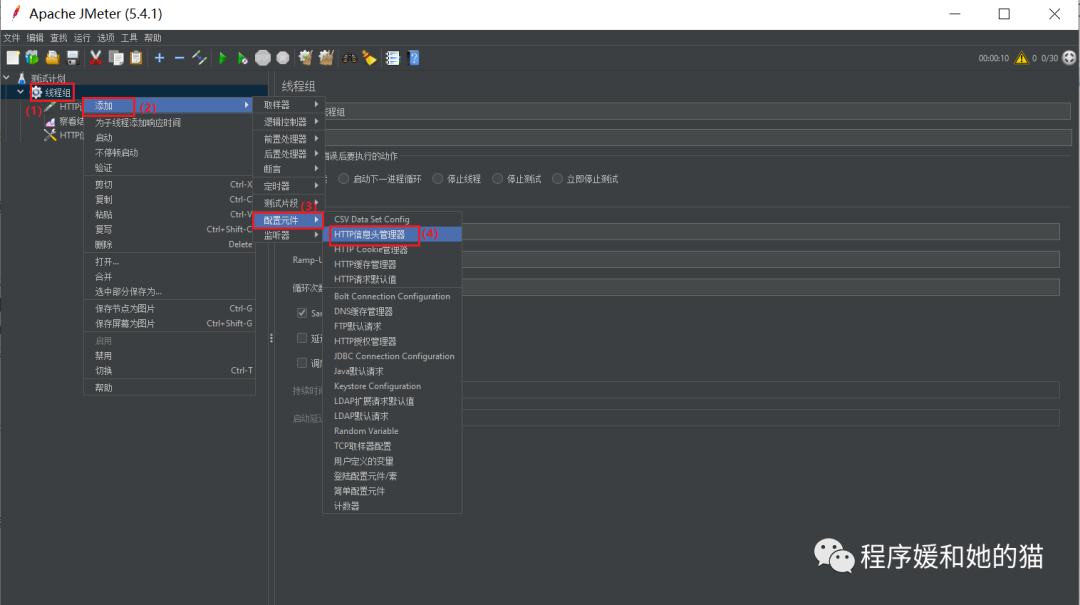The height and width of the screenshot is (605, 1080).
Task: Save the test plan with floppy icon
Action: coord(72,58)
